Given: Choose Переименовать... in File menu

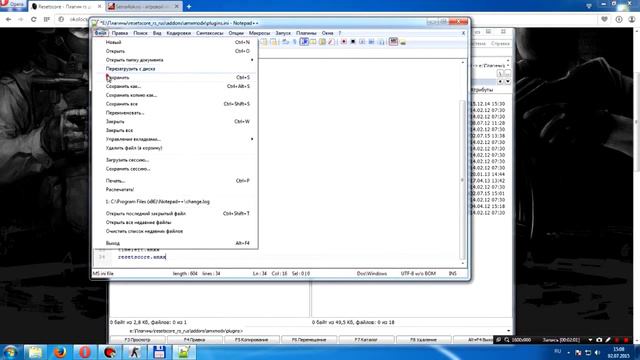Looking at the screenshot, I should tap(176, 113).
